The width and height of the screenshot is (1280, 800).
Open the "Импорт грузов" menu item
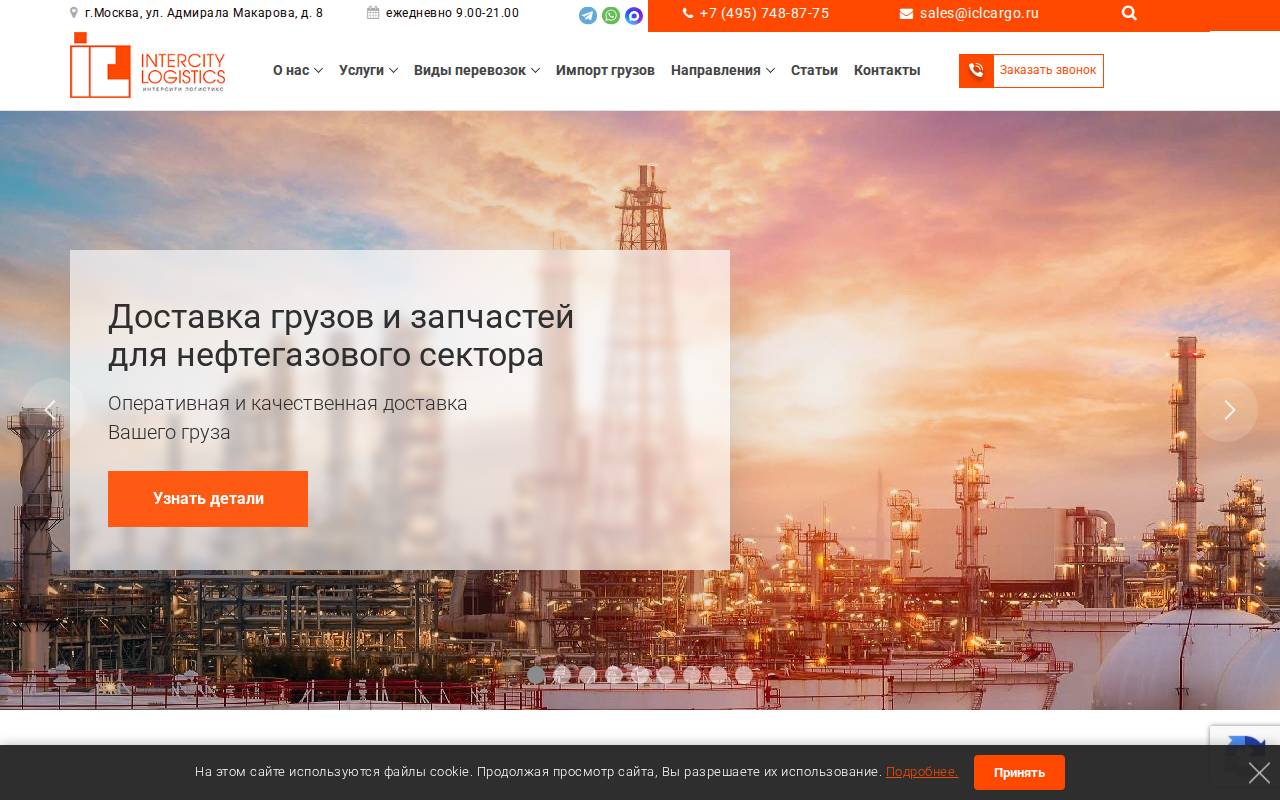click(605, 70)
